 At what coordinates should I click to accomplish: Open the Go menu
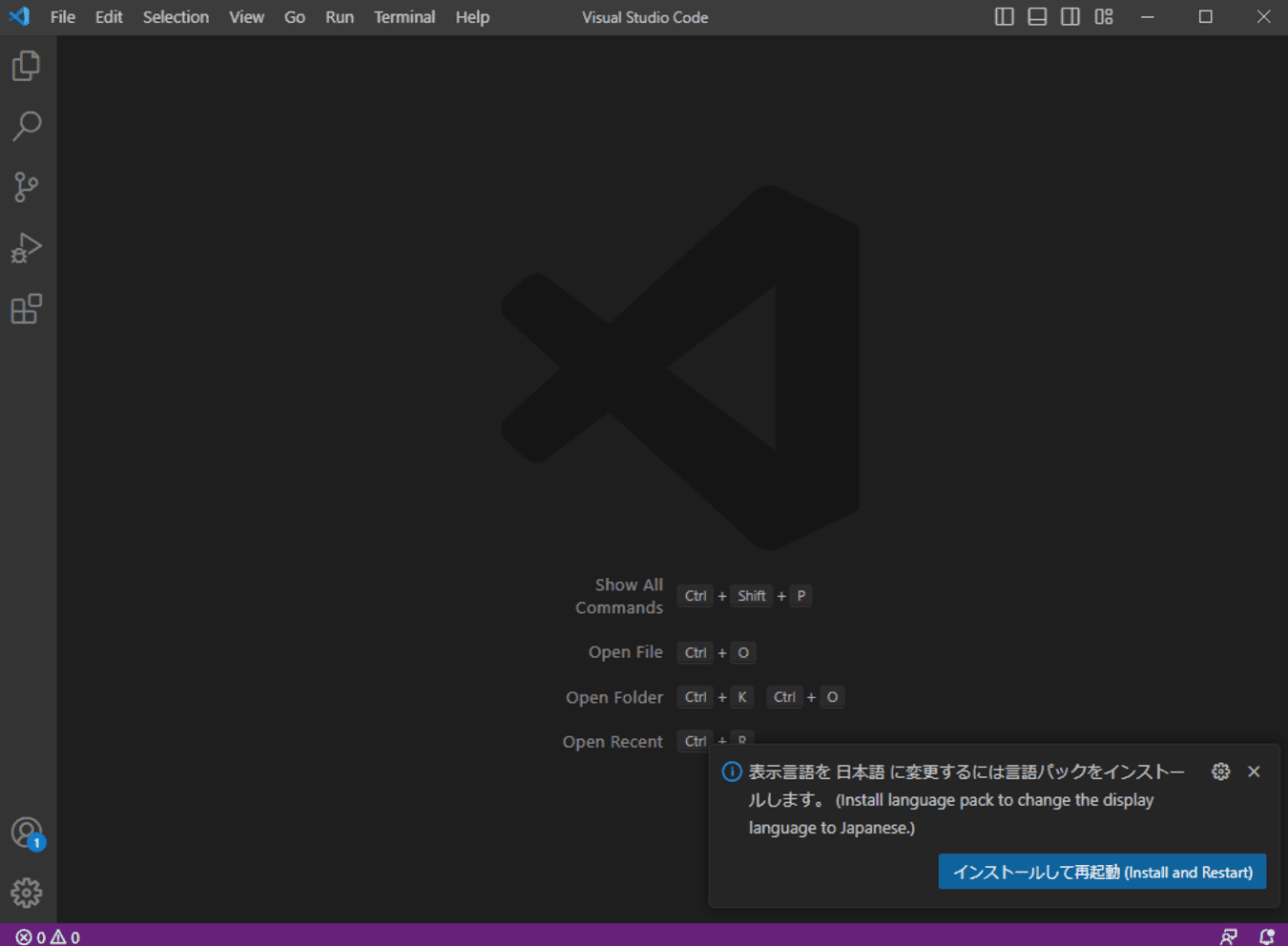[295, 17]
